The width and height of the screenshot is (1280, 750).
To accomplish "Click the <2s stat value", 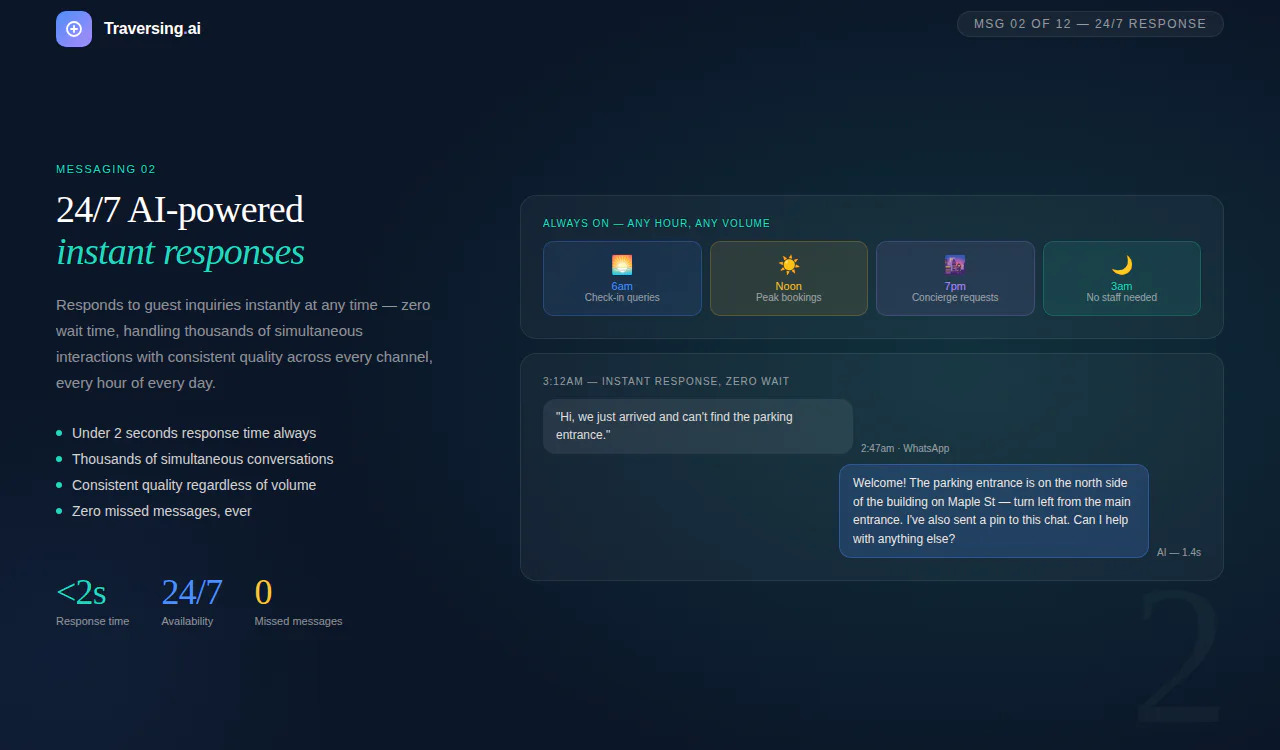I will coord(81,592).
